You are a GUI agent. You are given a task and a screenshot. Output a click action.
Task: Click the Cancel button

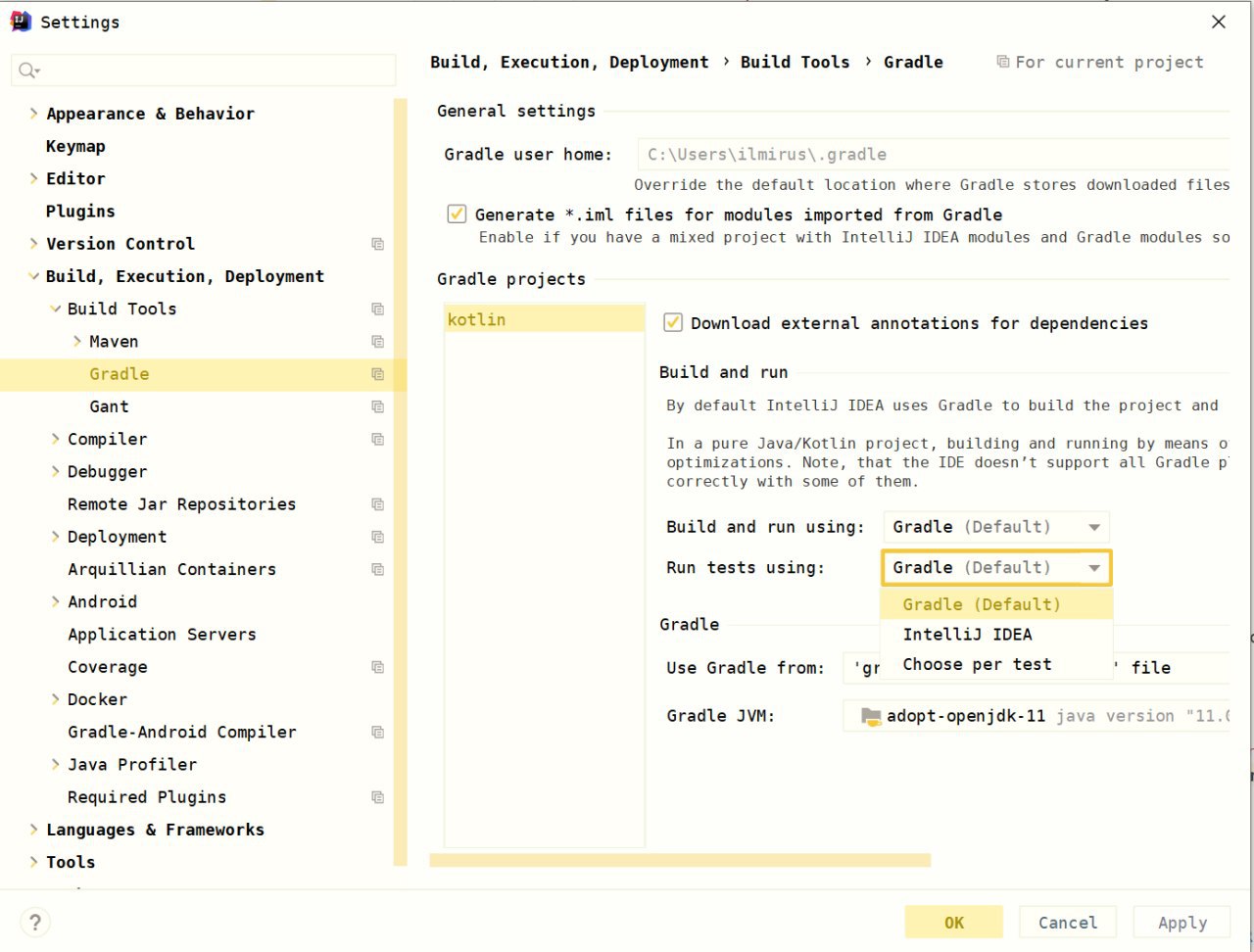pos(1068,923)
